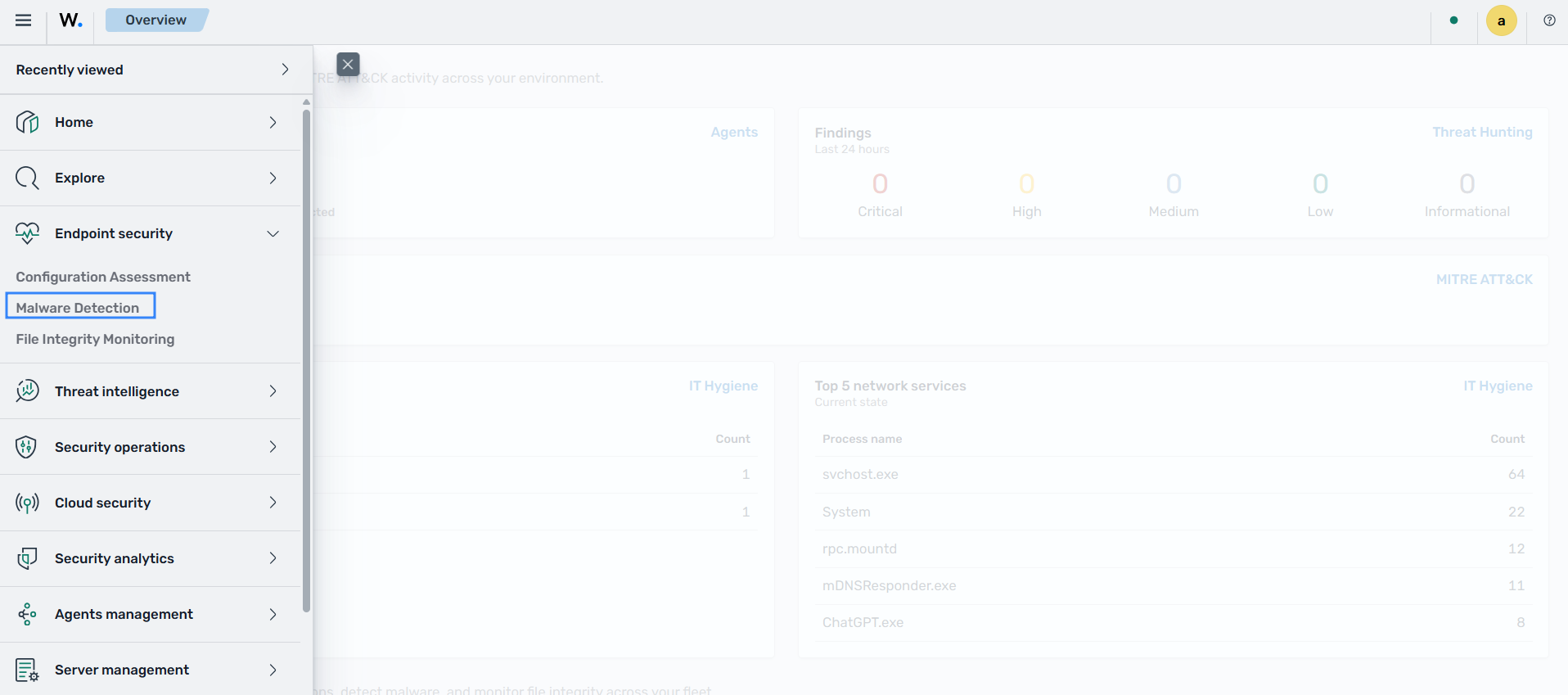Click the Critical findings count
This screenshot has height=695, width=1568.
(x=880, y=183)
